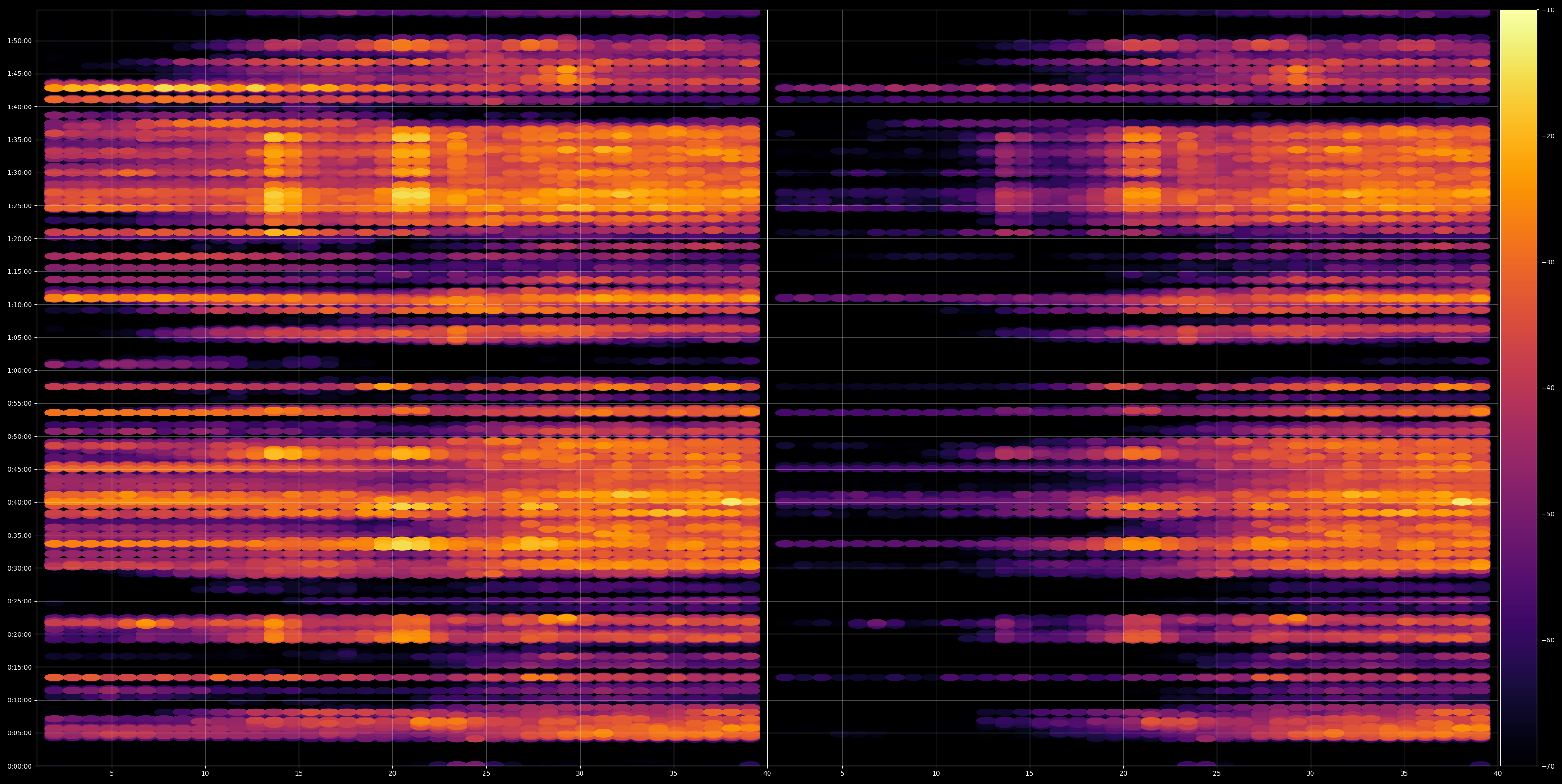
Task: Click the 0:00:00 y-axis tick label
Action: coord(19,766)
